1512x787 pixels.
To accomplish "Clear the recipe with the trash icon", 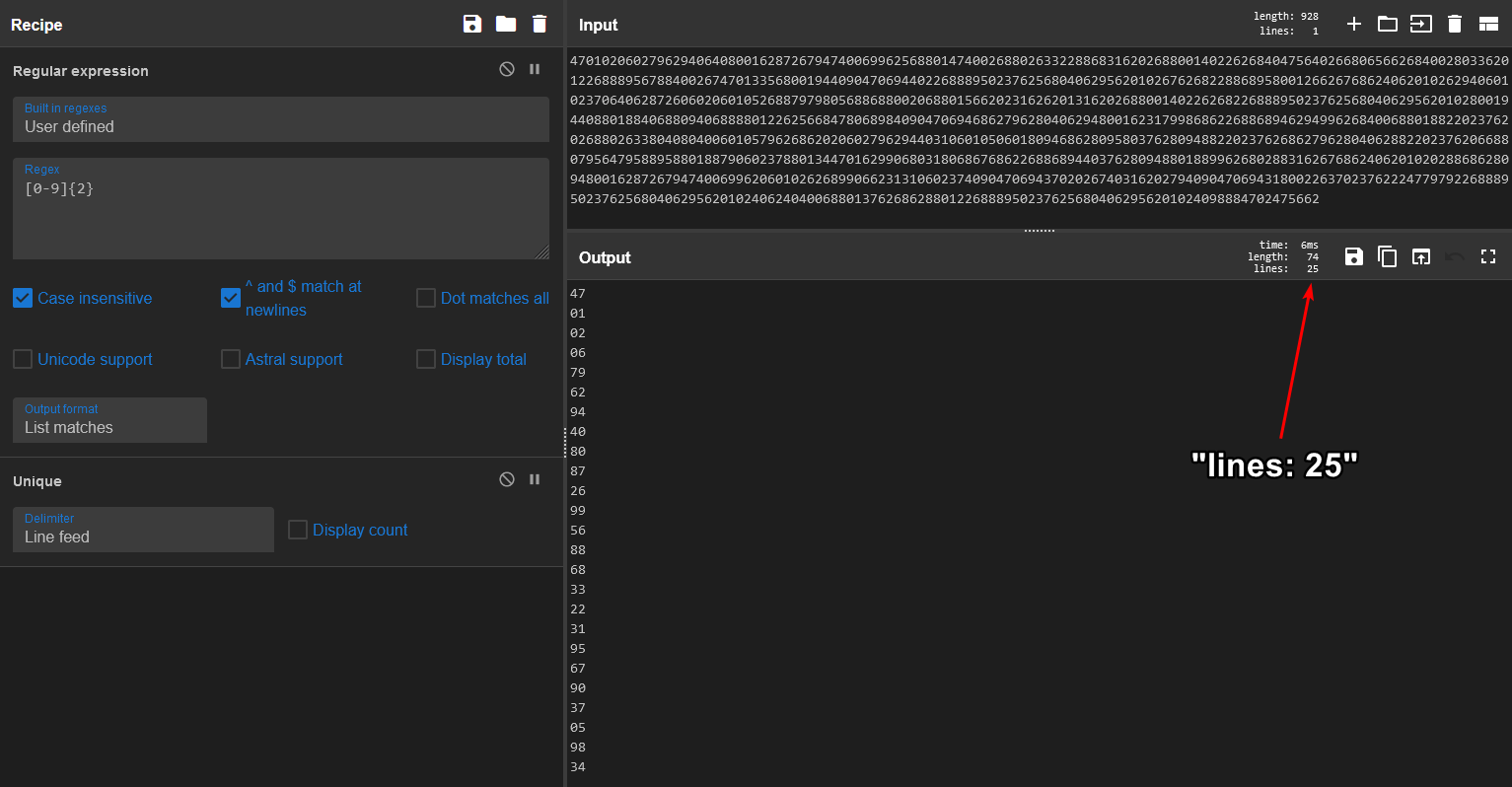I will pos(539,24).
